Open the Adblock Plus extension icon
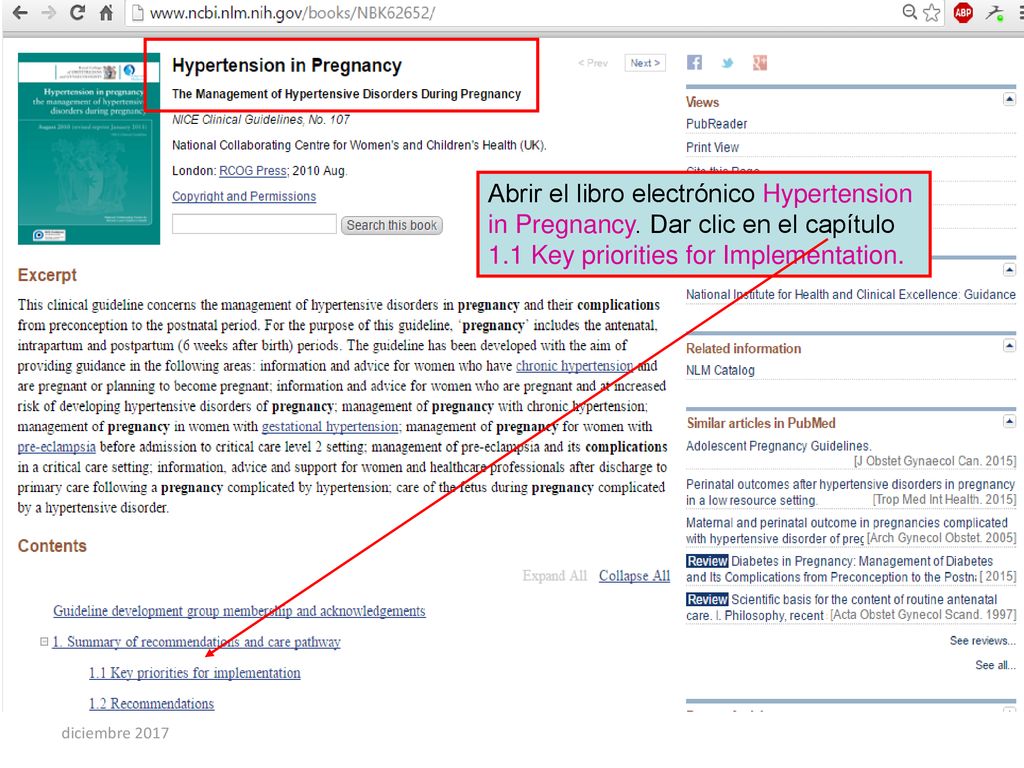This screenshot has width=1024, height=768. (x=963, y=12)
